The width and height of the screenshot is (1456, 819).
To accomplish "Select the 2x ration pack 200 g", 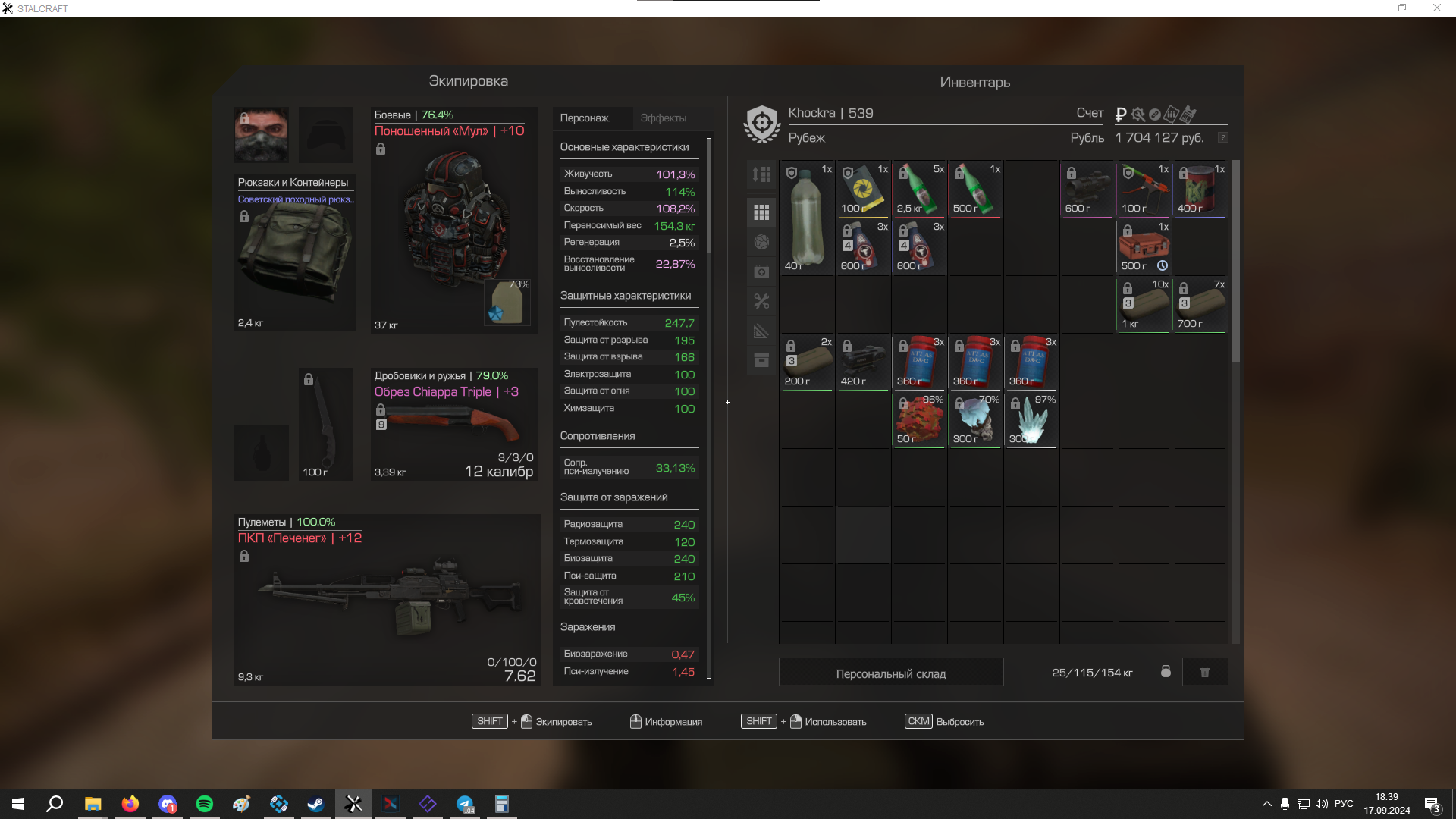I will pyautogui.click(x=807, y=362).
